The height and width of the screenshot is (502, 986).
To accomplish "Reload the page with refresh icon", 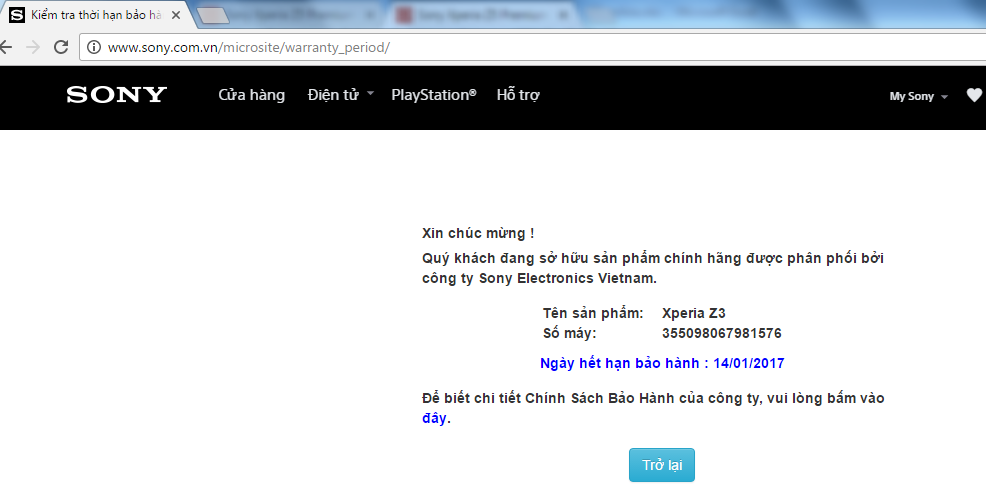I will [61, 47].
